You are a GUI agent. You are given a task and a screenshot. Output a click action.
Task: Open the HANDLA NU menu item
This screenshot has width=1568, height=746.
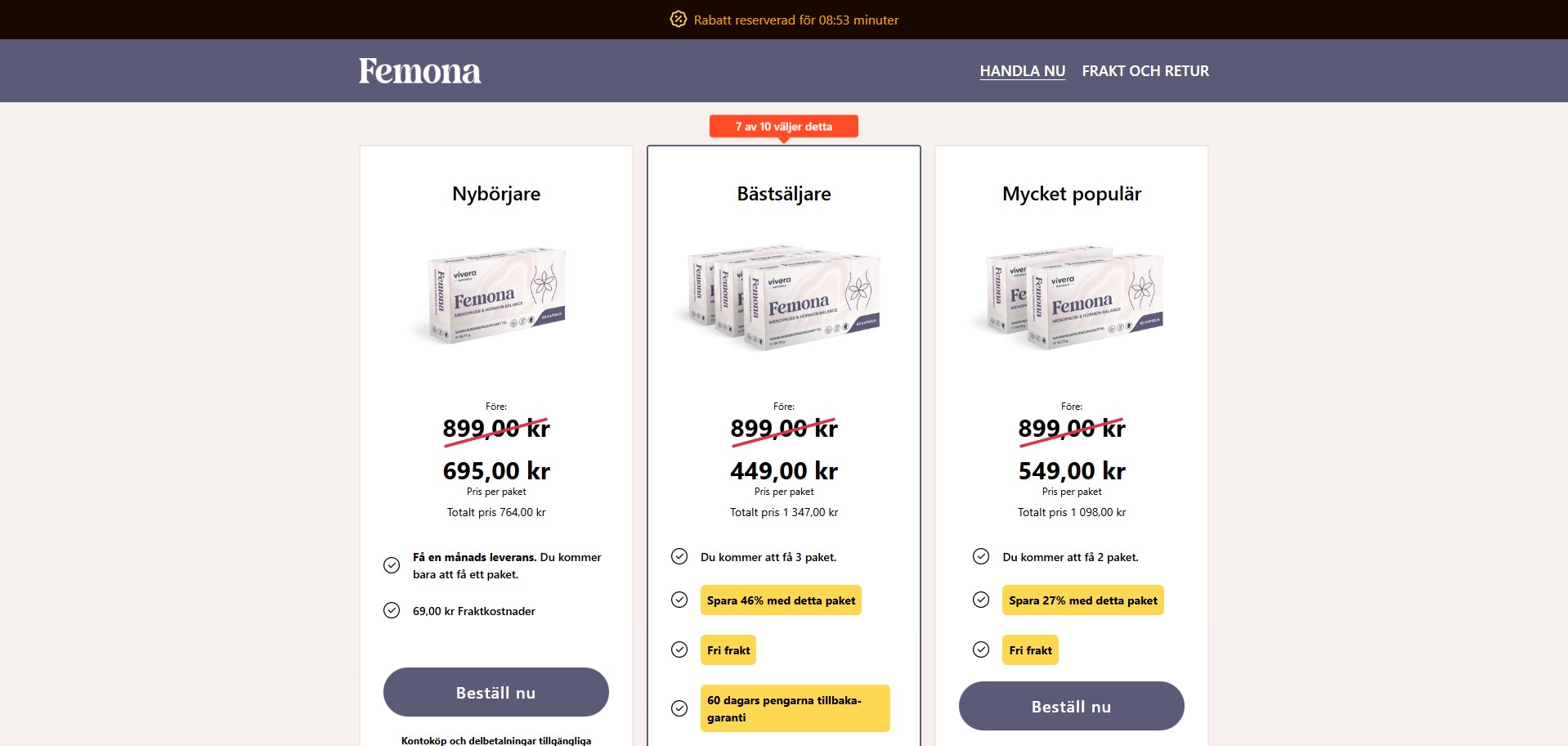1022,71
